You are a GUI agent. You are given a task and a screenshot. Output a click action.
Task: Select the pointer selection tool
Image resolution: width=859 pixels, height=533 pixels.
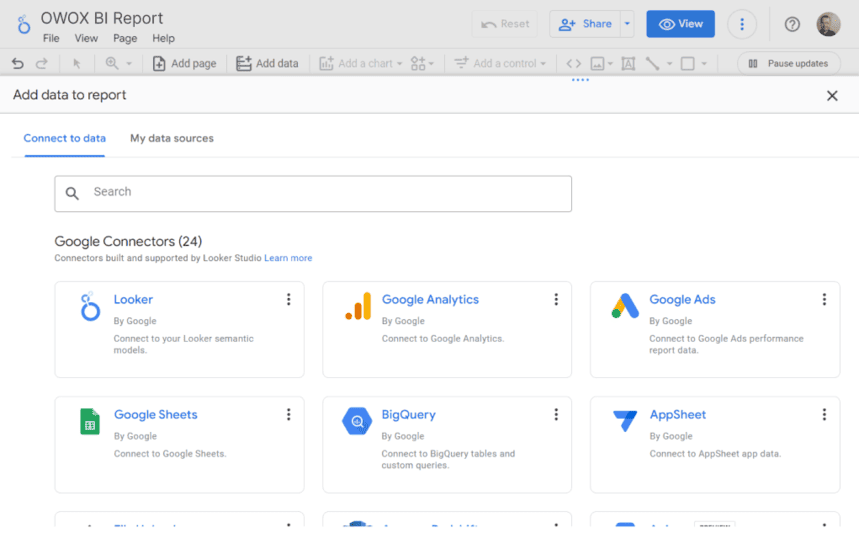click(77, 64)
